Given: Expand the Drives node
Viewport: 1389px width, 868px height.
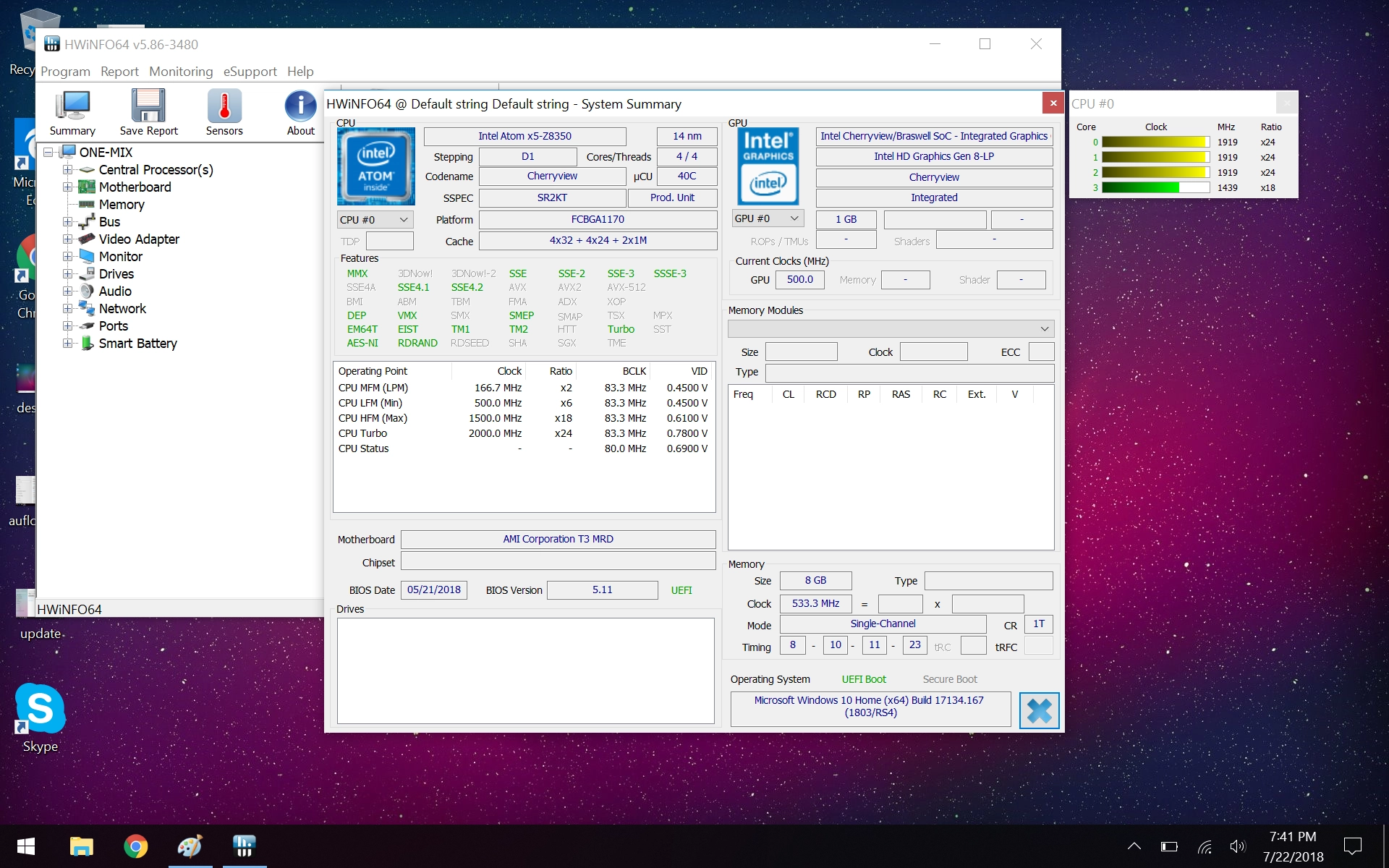Looking at the screenshot, I should point(67,274).
